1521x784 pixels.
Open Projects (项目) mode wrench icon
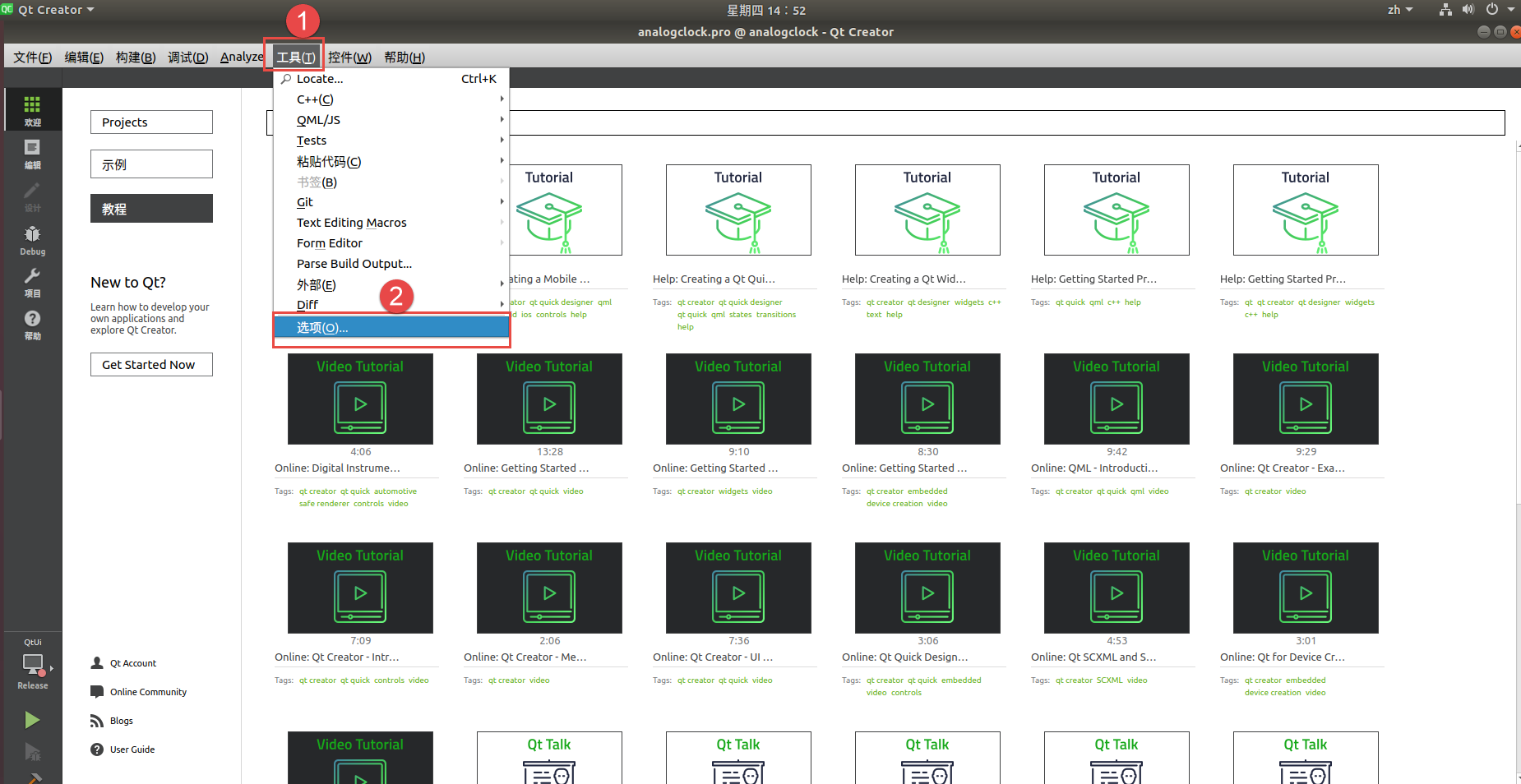coord(32,282)
